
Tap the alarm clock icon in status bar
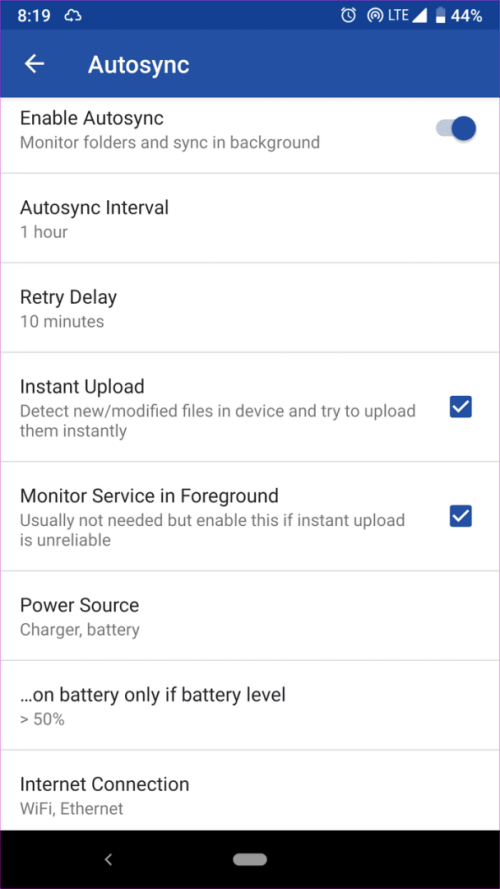click(348, 16)
